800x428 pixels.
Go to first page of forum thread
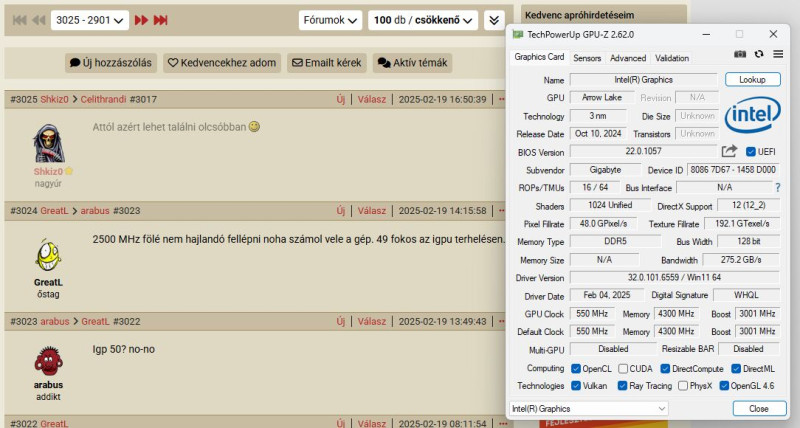[x=19, y=20]
